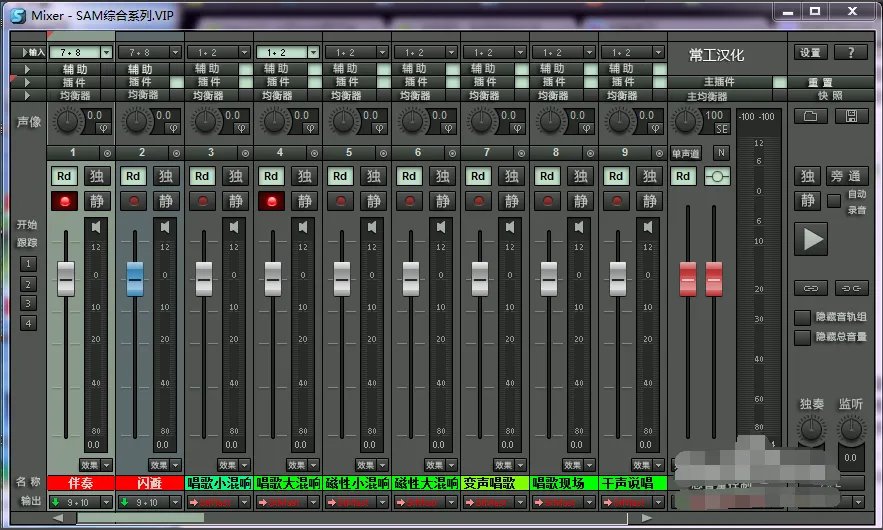Screen dimensions: 883x530
Task: Turn the channel 3 pan knob
Action: tap(205, 121)
